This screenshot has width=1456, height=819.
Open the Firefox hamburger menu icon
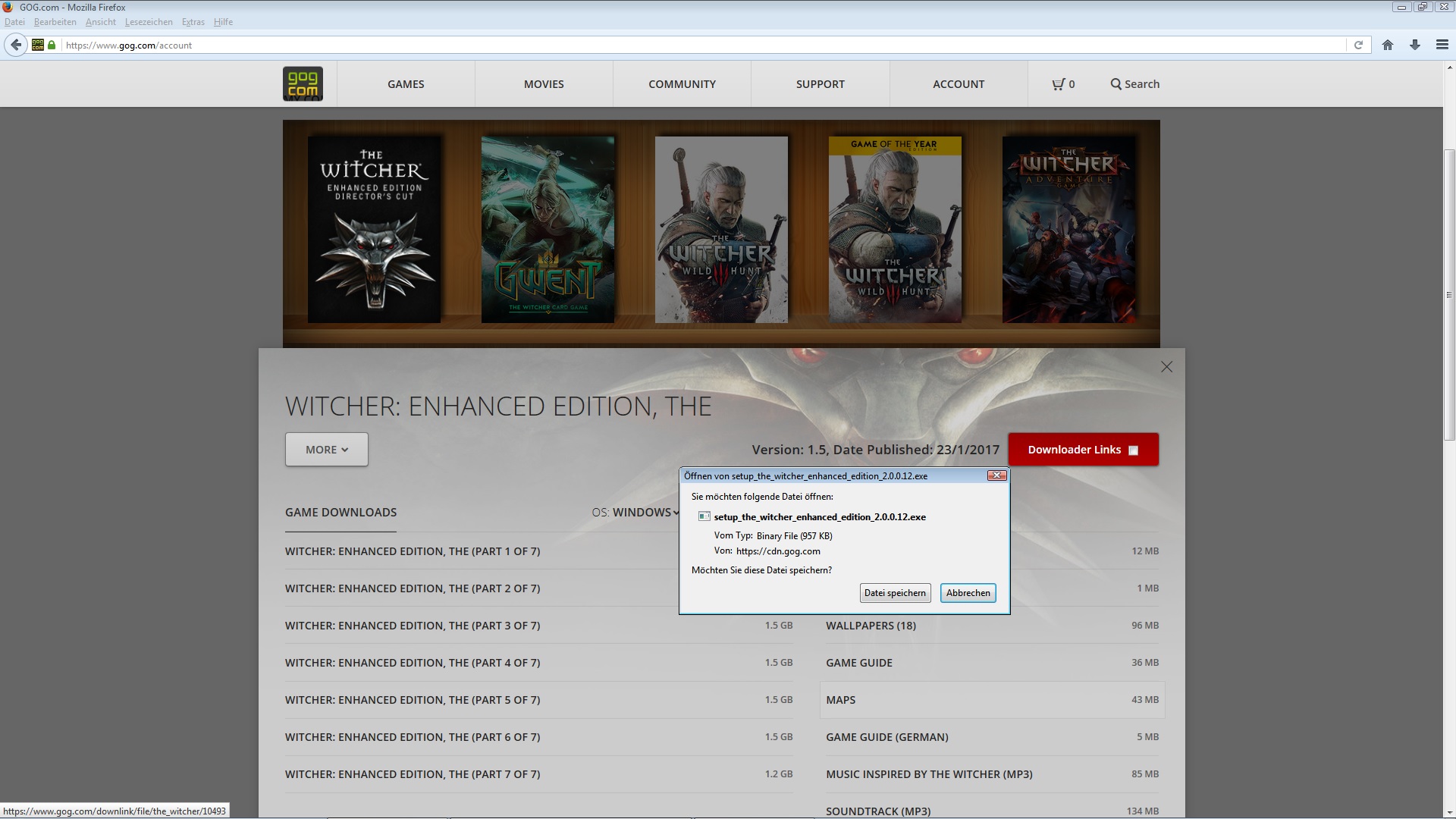coord(1442,45)
